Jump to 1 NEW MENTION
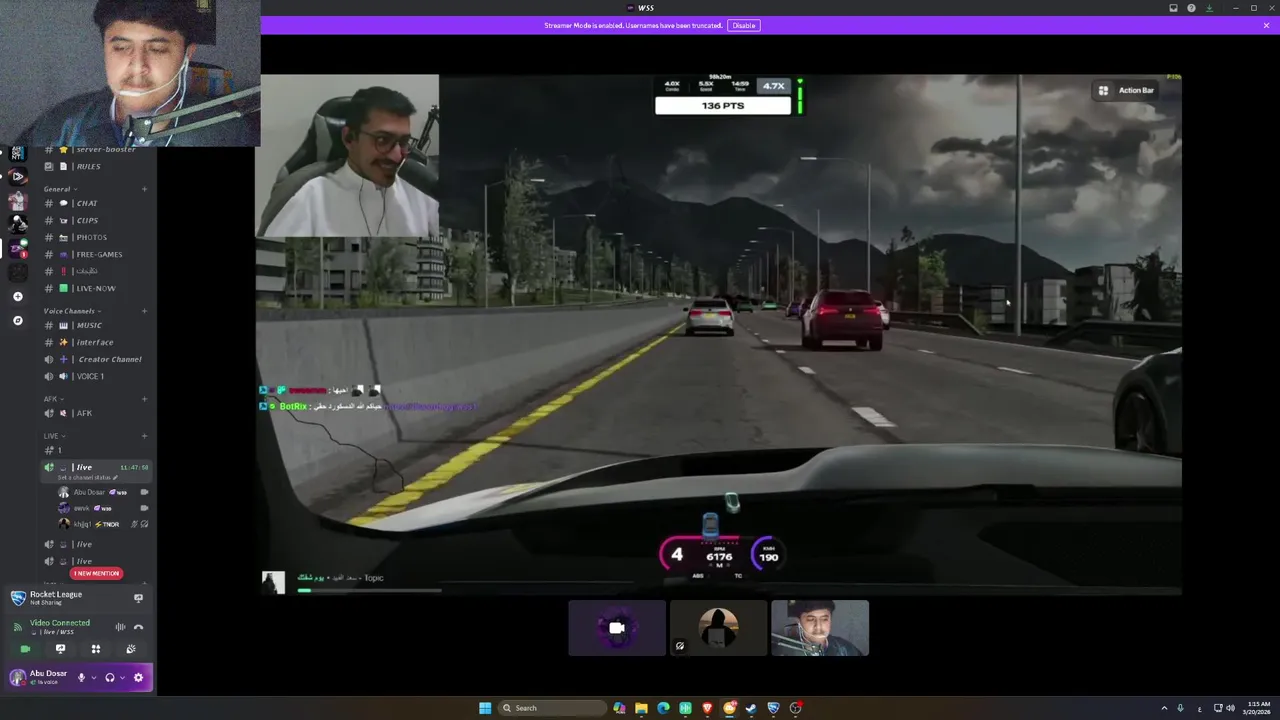Viewport: 1280px width, 720px height. (97, 573)
